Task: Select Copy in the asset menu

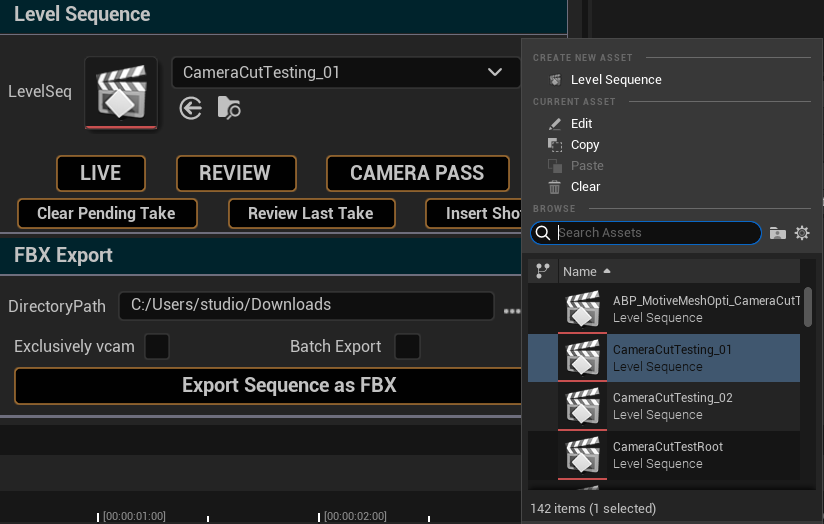Action: [585, 145]
